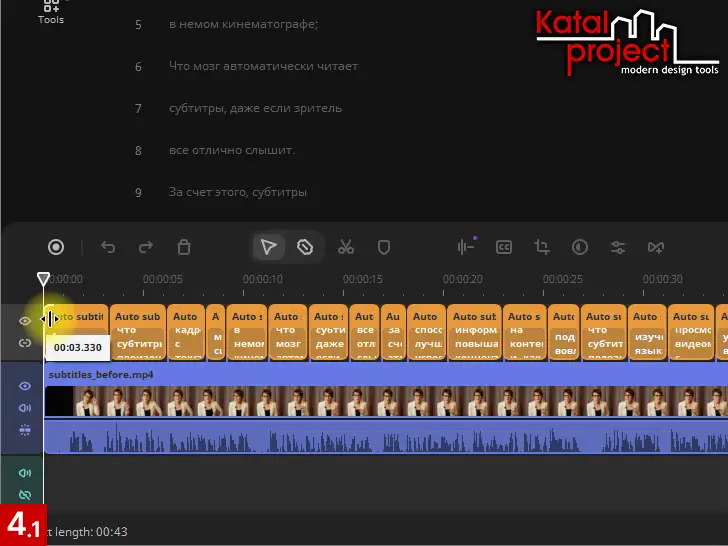
Task: Delete selected clip with trash icon
Action: [184, 247]
